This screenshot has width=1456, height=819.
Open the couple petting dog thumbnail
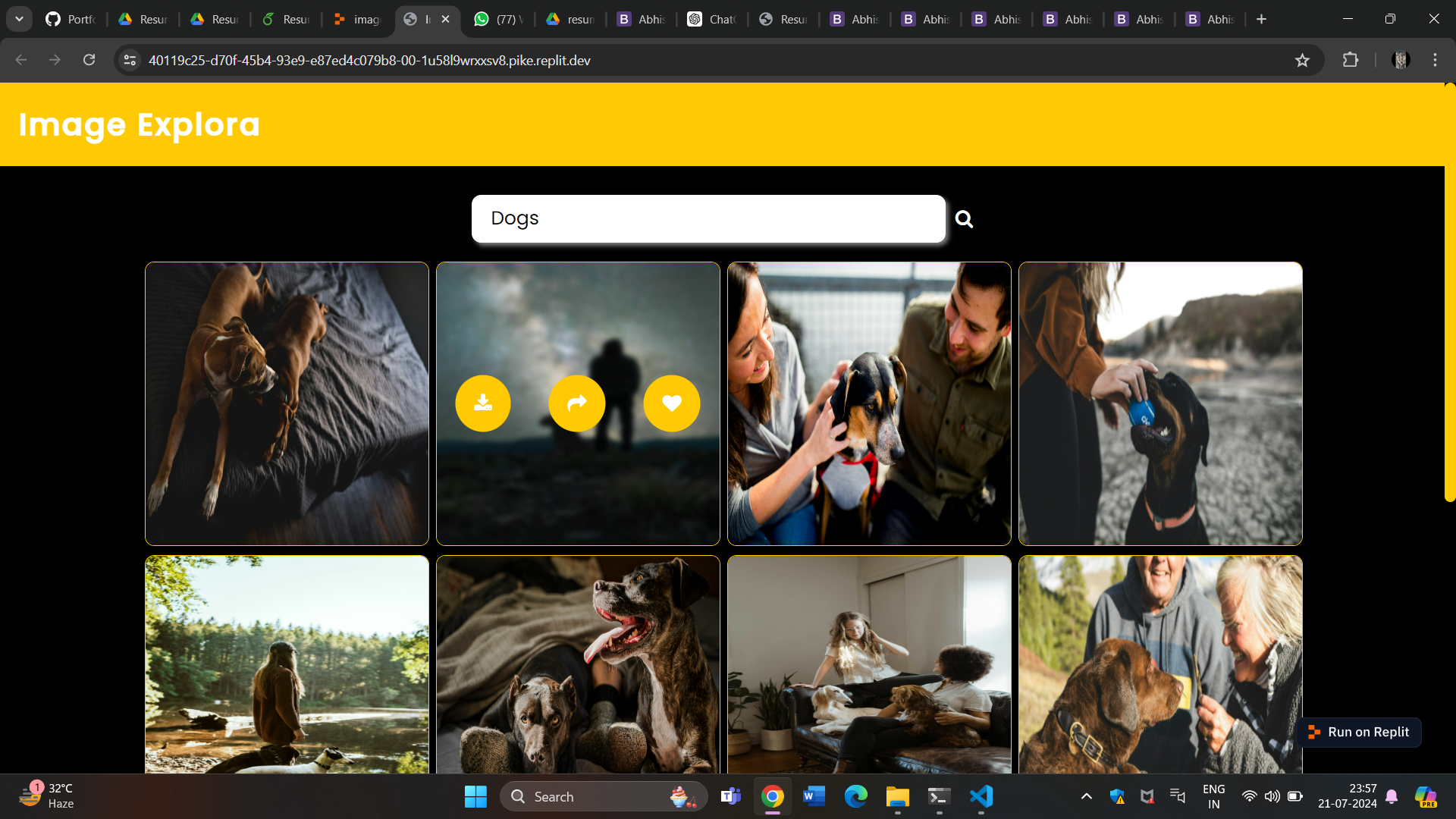click(869, 403)
